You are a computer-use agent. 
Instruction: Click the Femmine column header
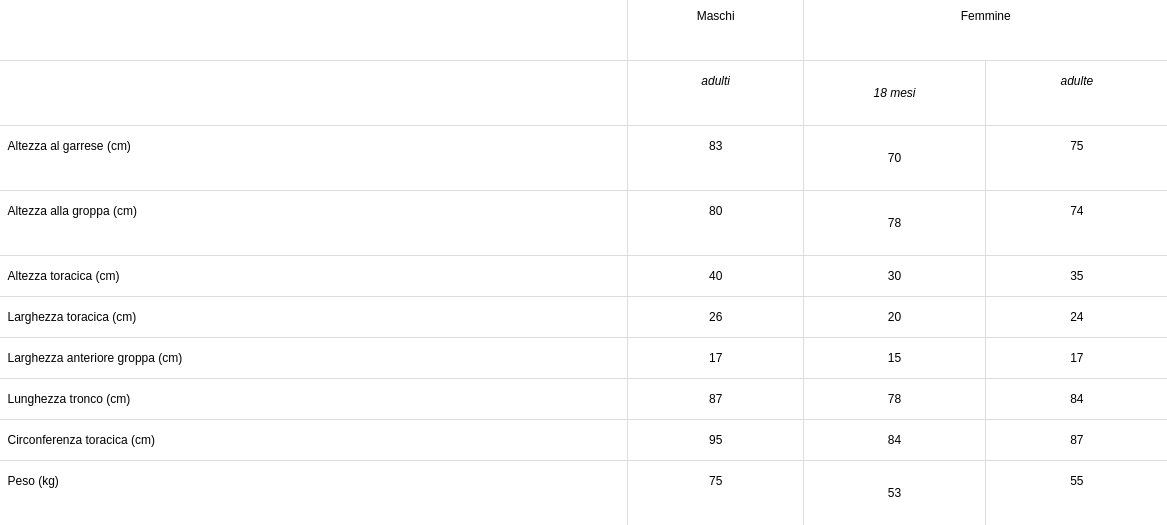985,16
